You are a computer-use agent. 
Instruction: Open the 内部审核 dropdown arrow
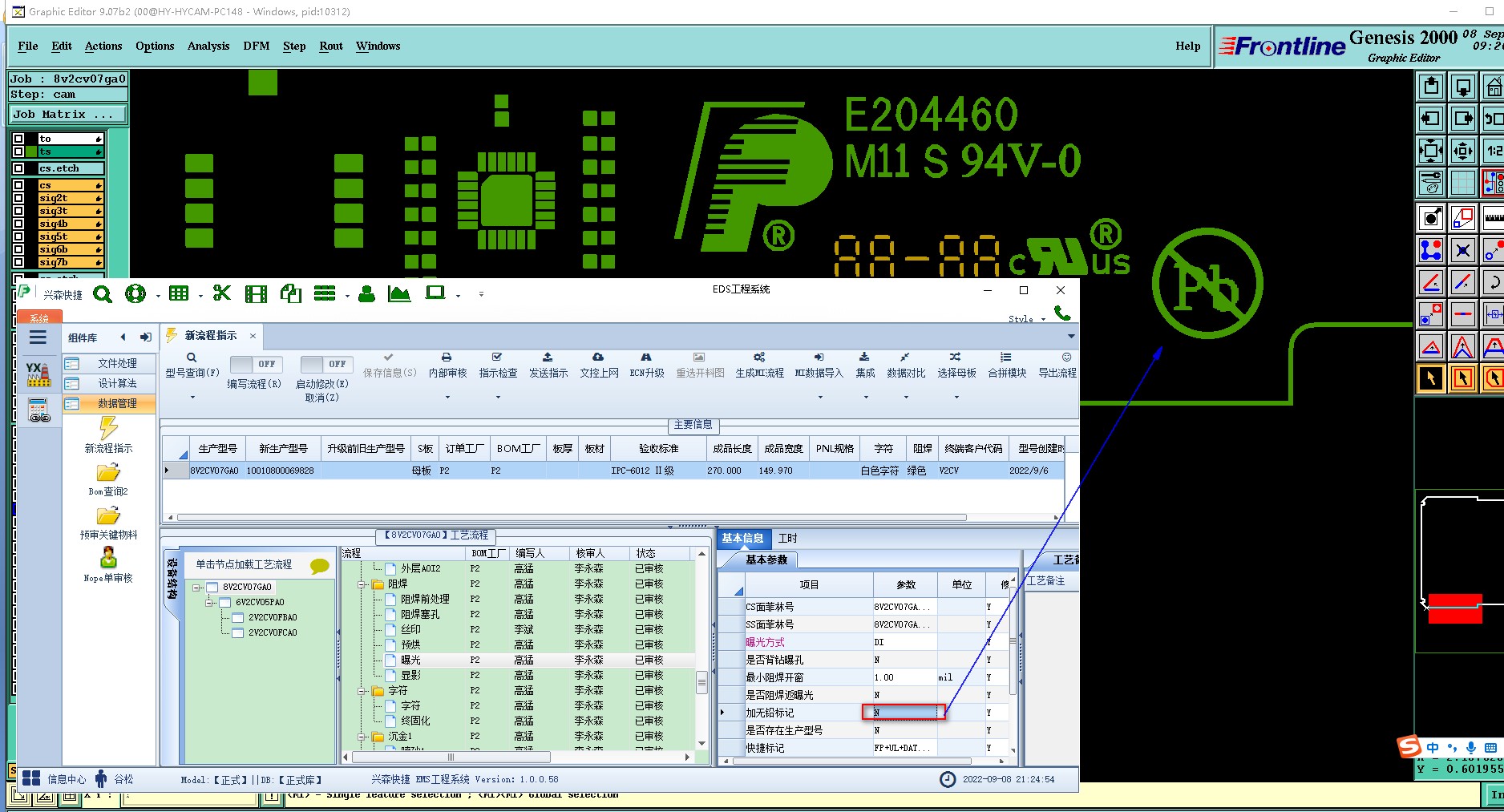point(447,397)
